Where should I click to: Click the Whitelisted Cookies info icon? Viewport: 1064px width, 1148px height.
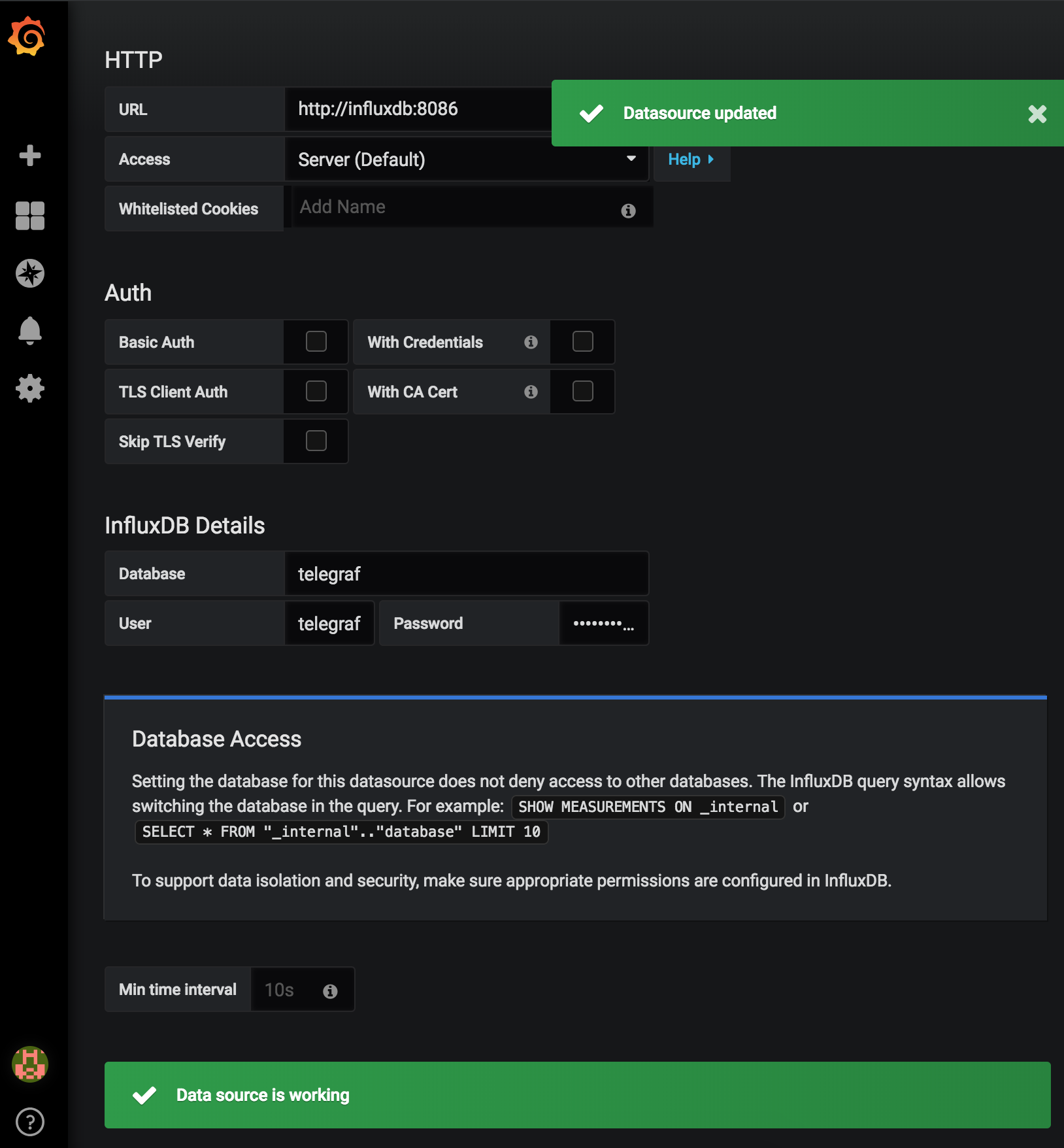click(x=629, y=211)
